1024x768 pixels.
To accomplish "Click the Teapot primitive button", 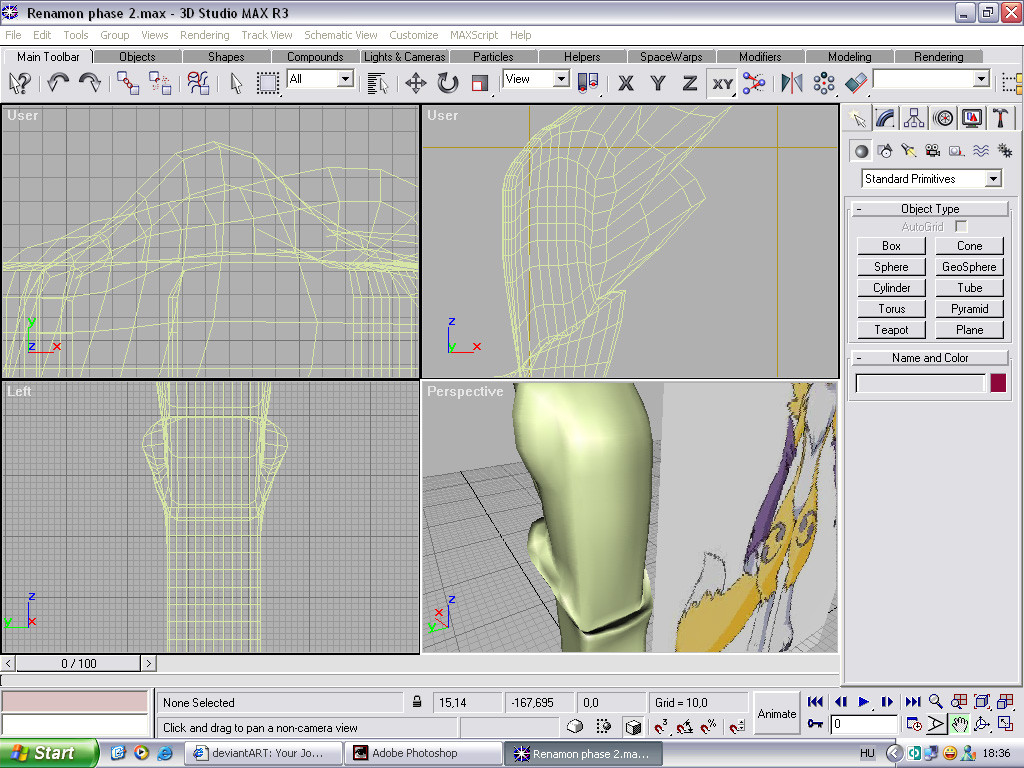I will [x=891, y=330].
